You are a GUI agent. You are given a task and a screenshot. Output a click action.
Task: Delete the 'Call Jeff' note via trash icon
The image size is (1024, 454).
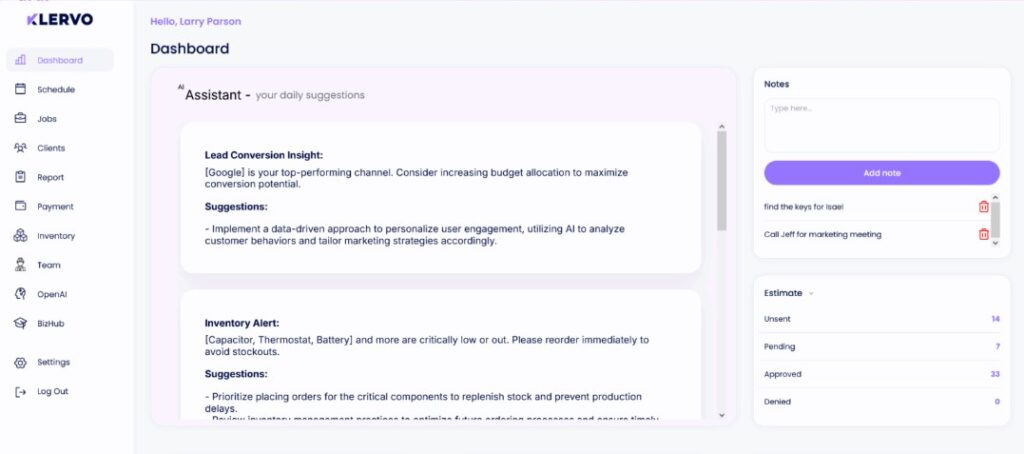(983, 234)
